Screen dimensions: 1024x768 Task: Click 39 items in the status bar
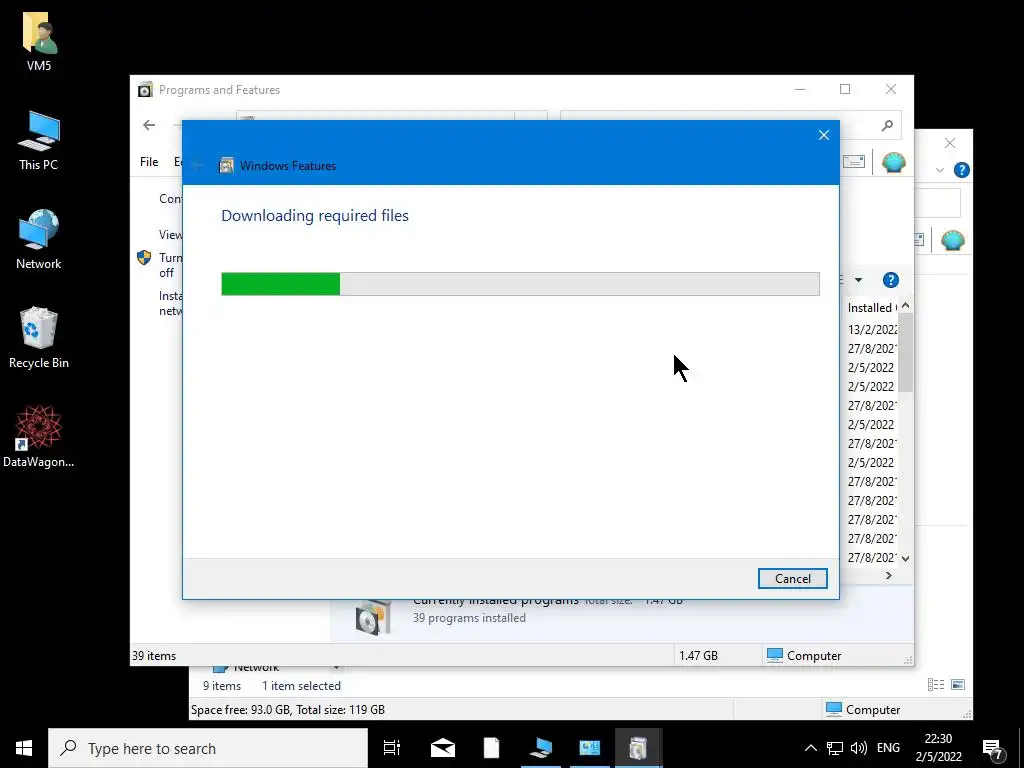point(154,656)
